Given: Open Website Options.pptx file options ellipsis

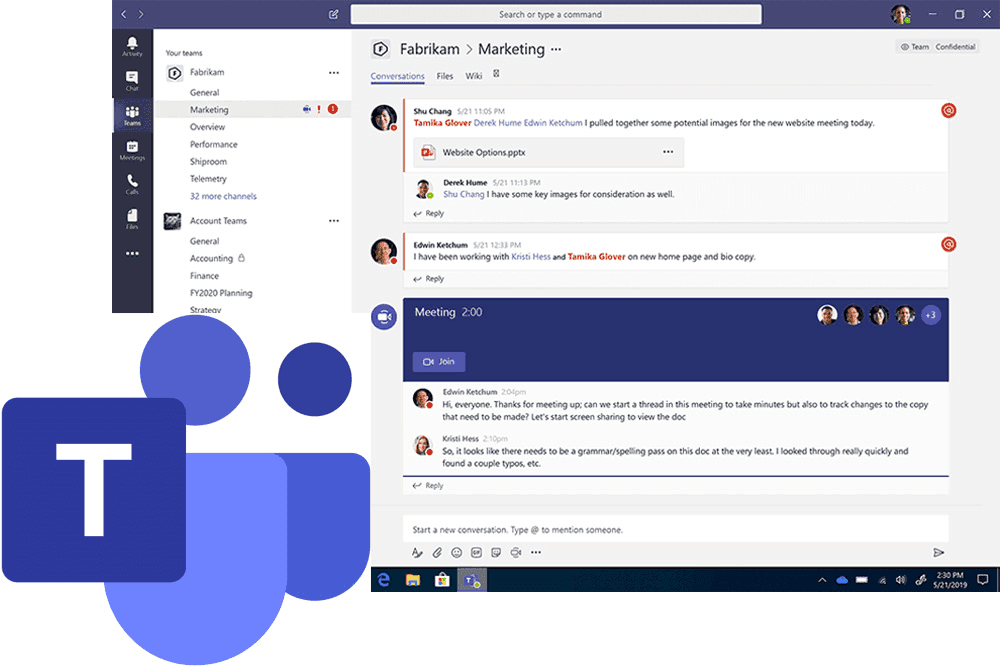Looking at the screenshot, I should 668,152.
